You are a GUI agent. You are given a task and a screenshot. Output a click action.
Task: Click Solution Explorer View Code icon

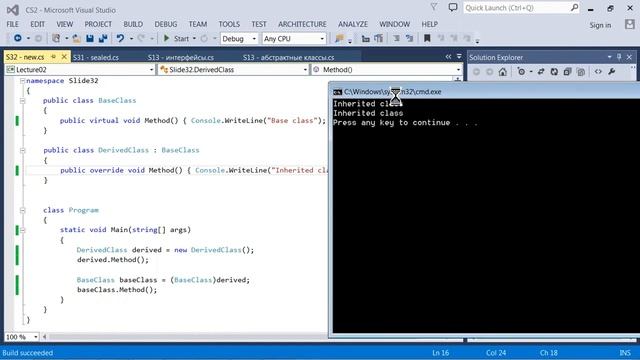point(598,72)
